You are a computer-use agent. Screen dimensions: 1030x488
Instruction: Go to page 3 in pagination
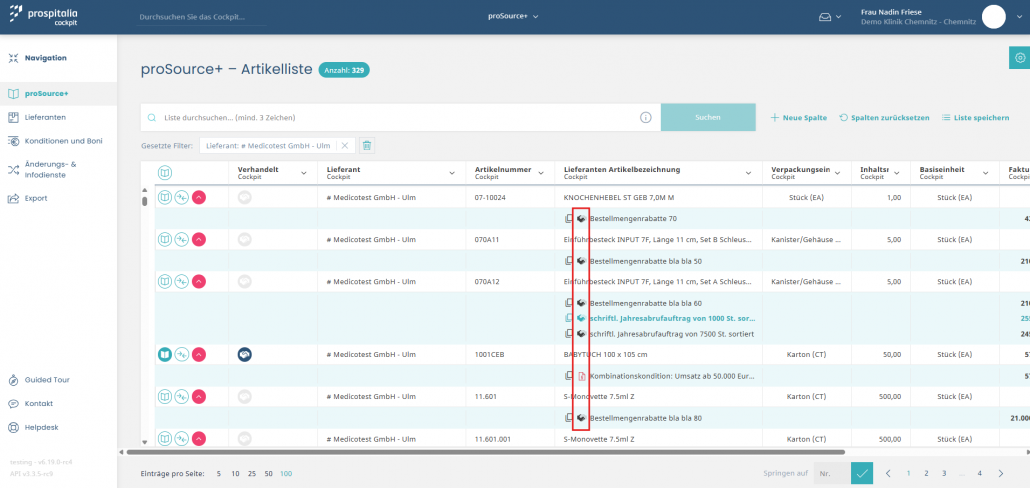(x=944, y=473)
